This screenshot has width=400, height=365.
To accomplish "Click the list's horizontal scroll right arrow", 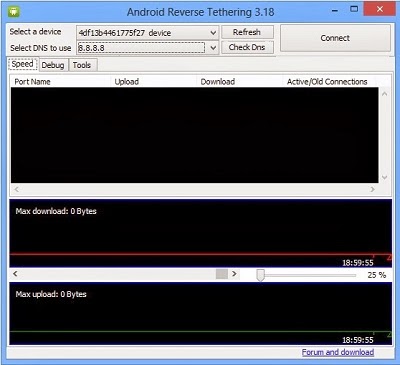I will tap(372, 189).
